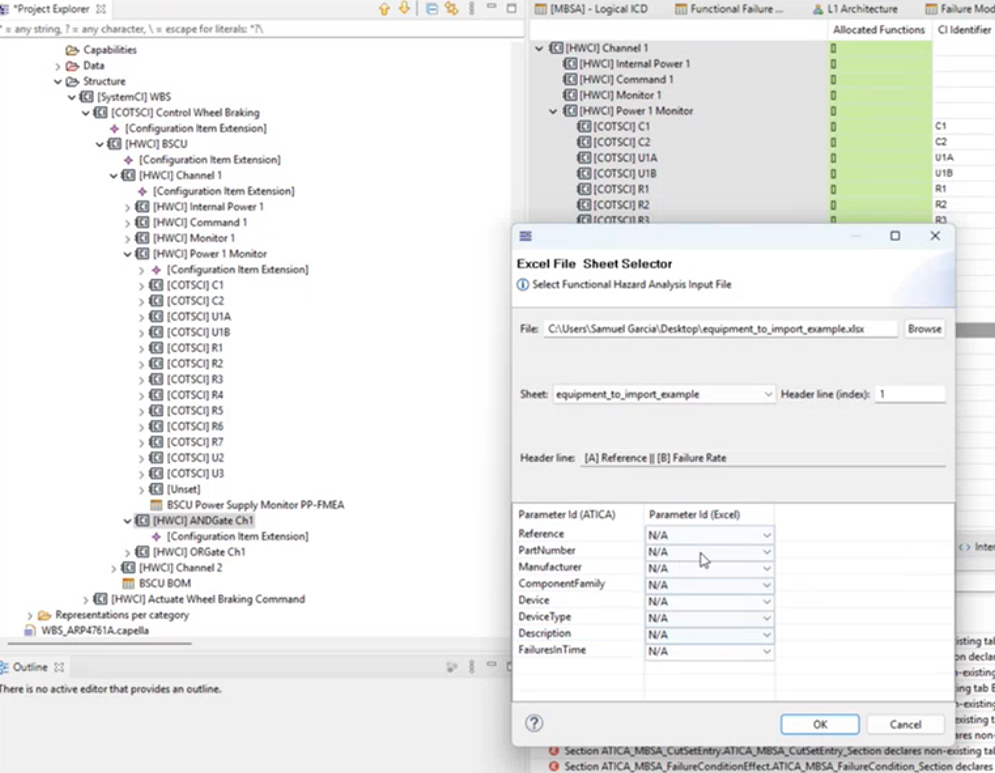Click the SystemCI WBS component icon
Screen dimensions: 995x773
[87, 96]
